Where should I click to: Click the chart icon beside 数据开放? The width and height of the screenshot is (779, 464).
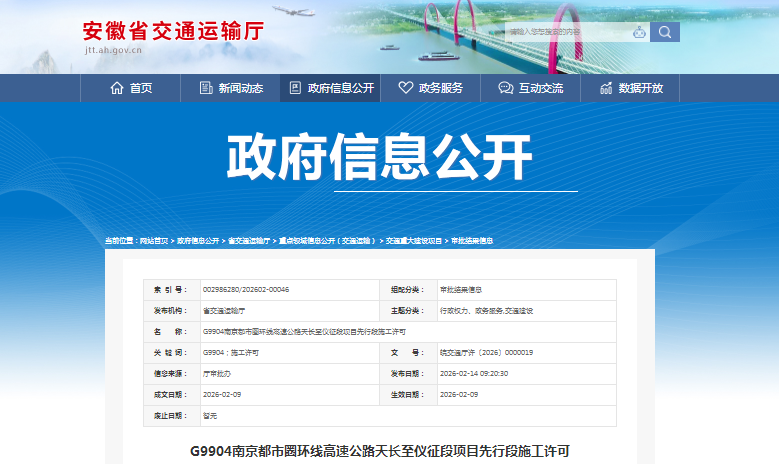606,88
